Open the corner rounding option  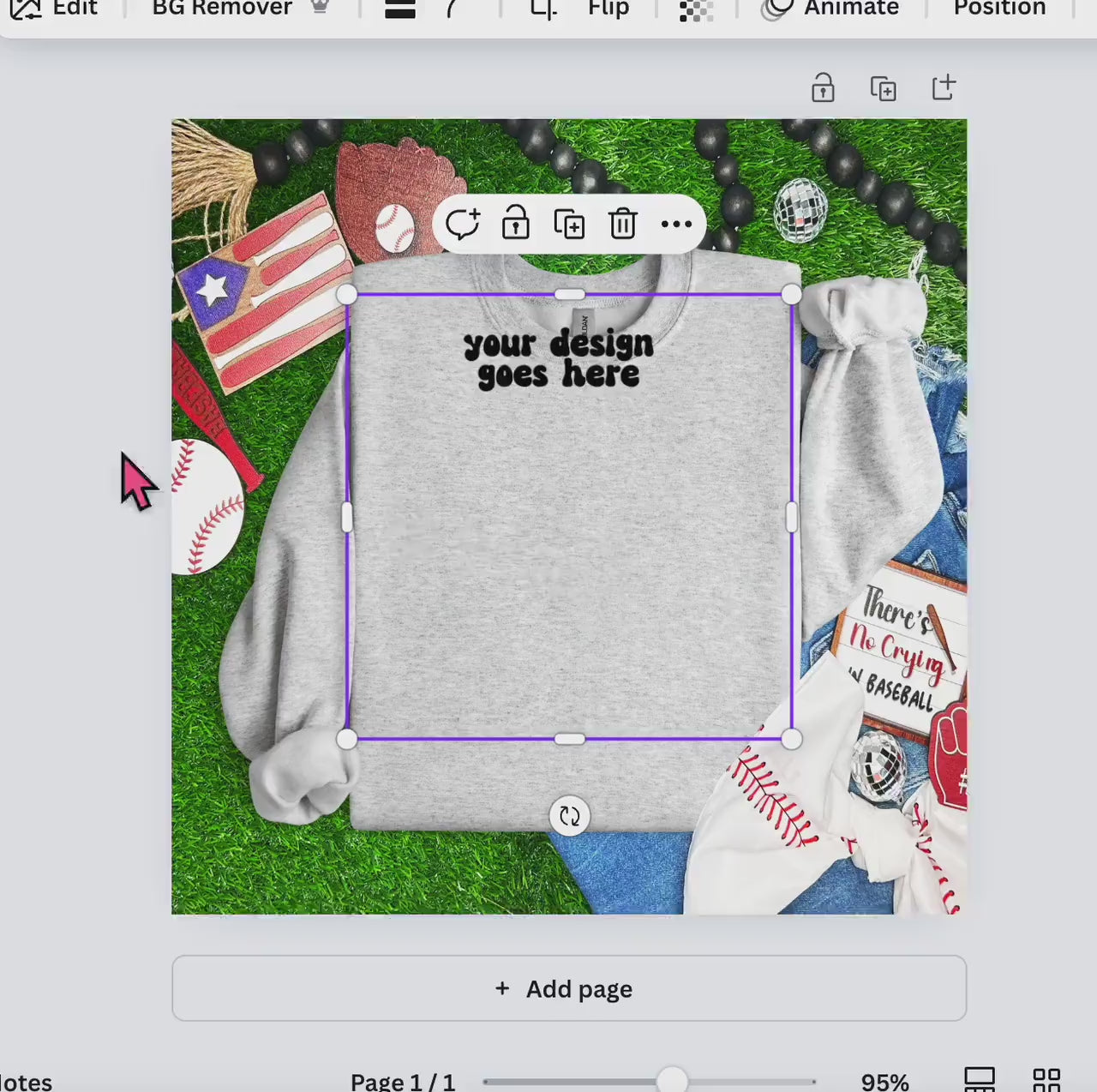tap(451, 9)
